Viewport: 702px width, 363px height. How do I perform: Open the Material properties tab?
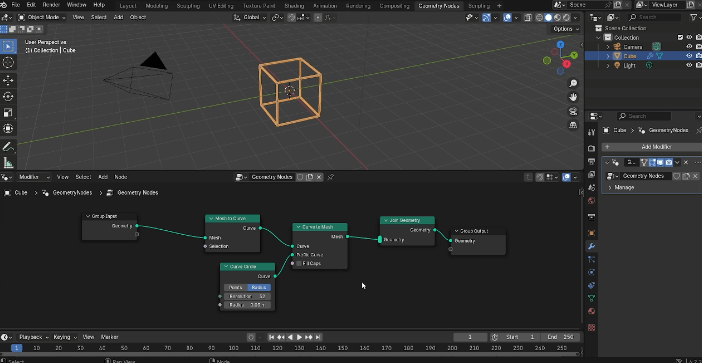coord(591,311)
